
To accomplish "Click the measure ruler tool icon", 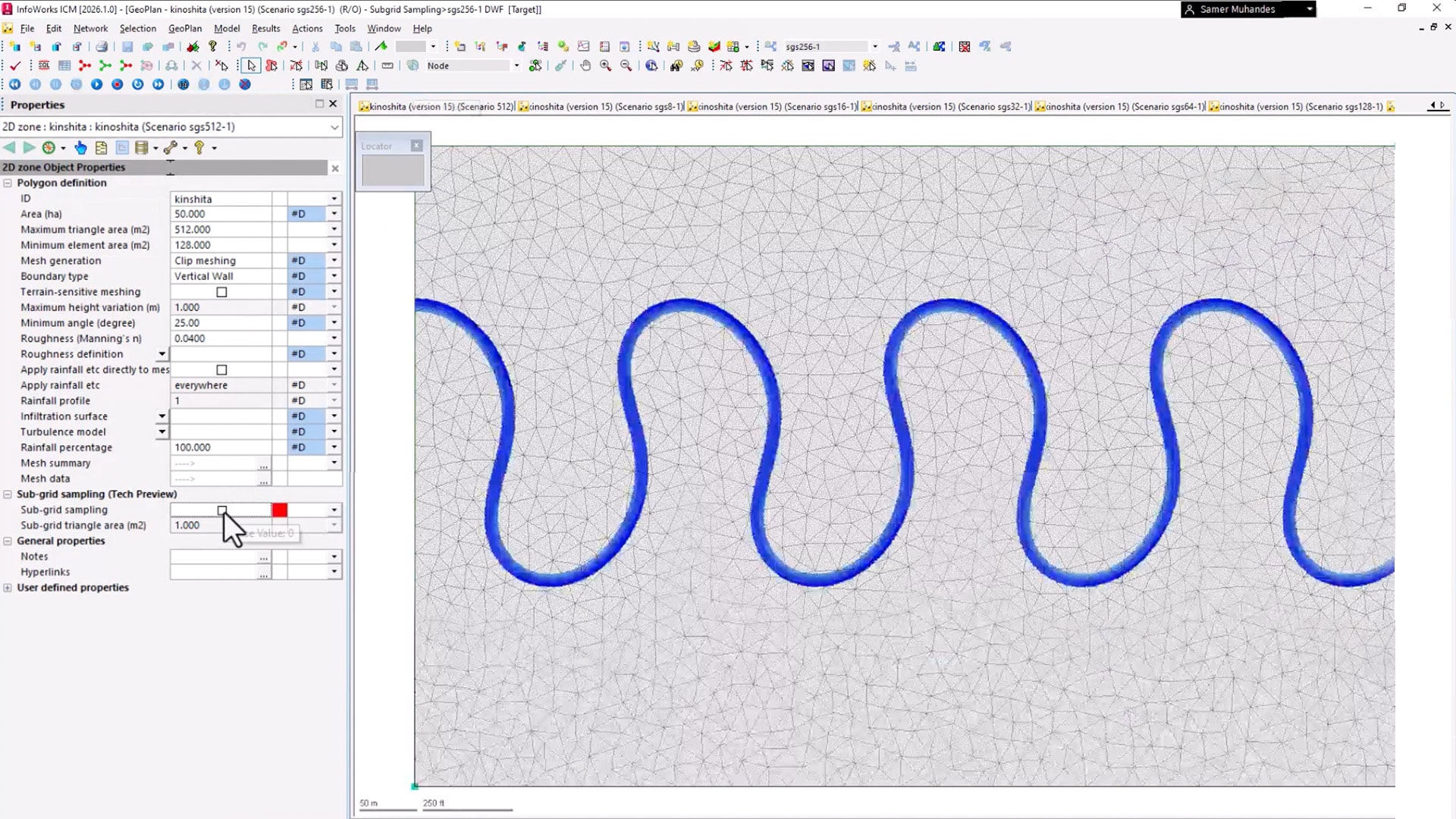I will pos(388,66).
